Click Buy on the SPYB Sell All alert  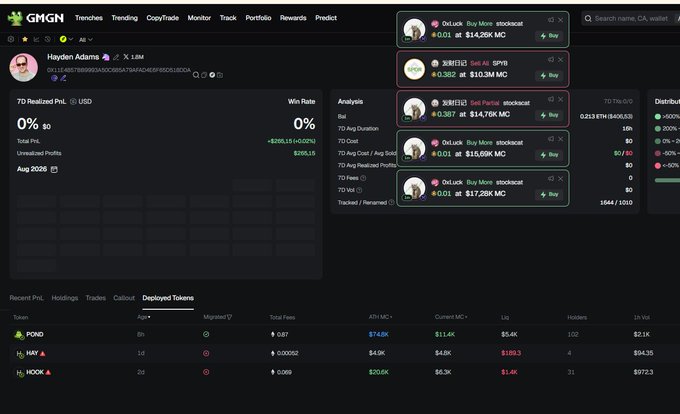(549, 75)
